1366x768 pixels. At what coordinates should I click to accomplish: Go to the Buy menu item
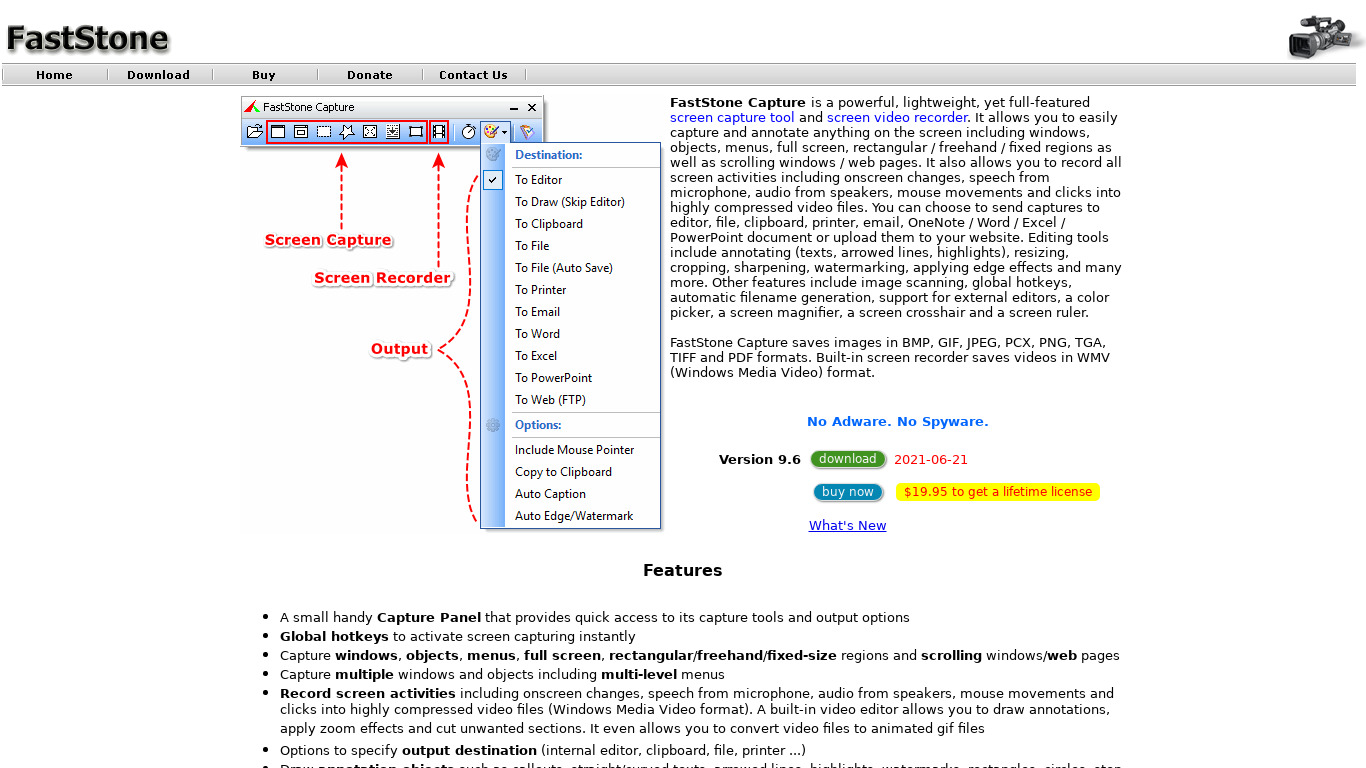(x=264, y=75)
